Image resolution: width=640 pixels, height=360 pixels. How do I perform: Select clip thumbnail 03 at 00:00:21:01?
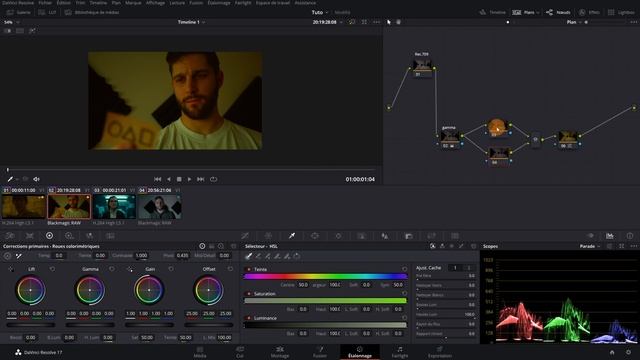click(x=114, y=207)
